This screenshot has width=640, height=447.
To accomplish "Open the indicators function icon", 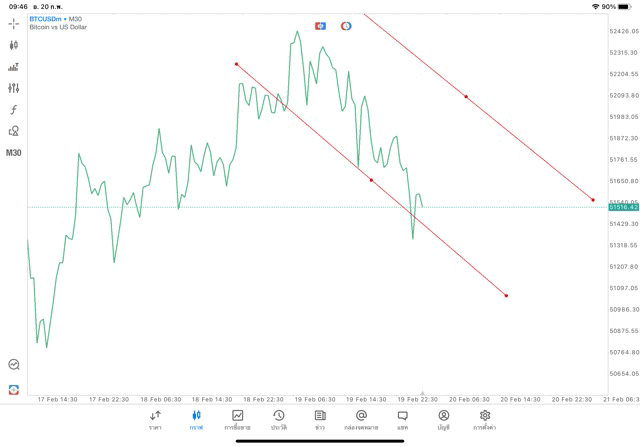I will [14, 110].
